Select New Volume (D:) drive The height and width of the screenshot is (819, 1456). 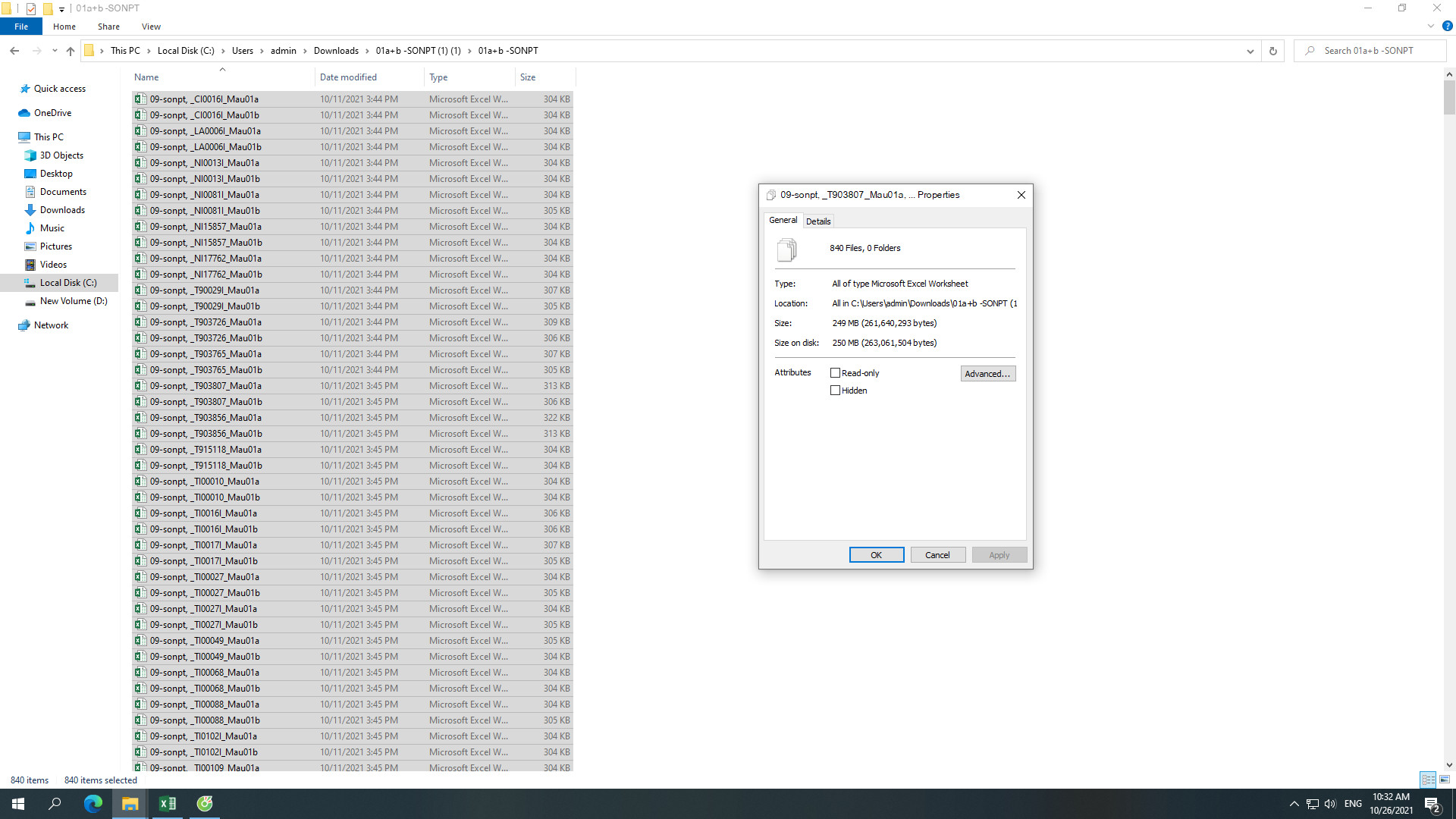(73, 301)
